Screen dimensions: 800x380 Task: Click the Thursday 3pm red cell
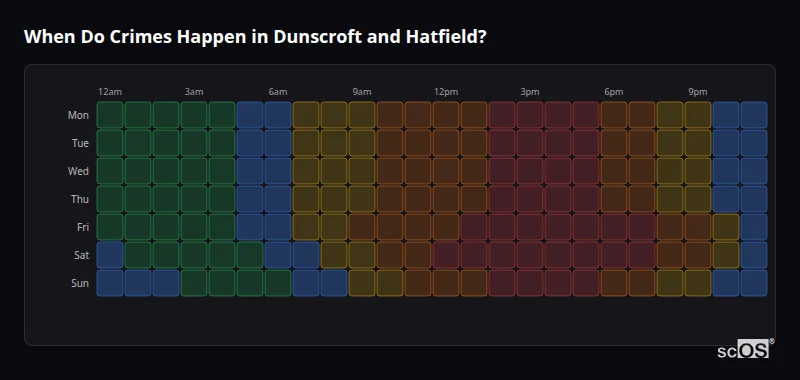[x=530, y=199]
